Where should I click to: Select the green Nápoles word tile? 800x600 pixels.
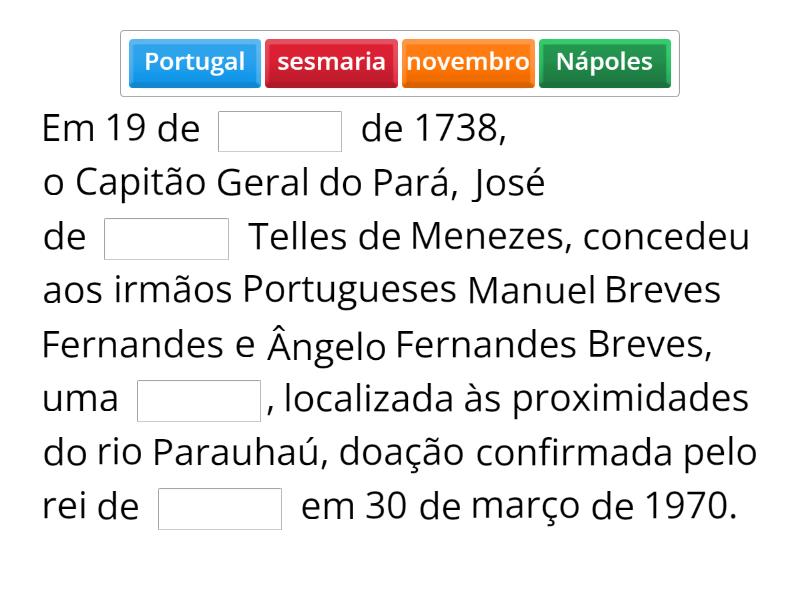[x=604, y=62]
